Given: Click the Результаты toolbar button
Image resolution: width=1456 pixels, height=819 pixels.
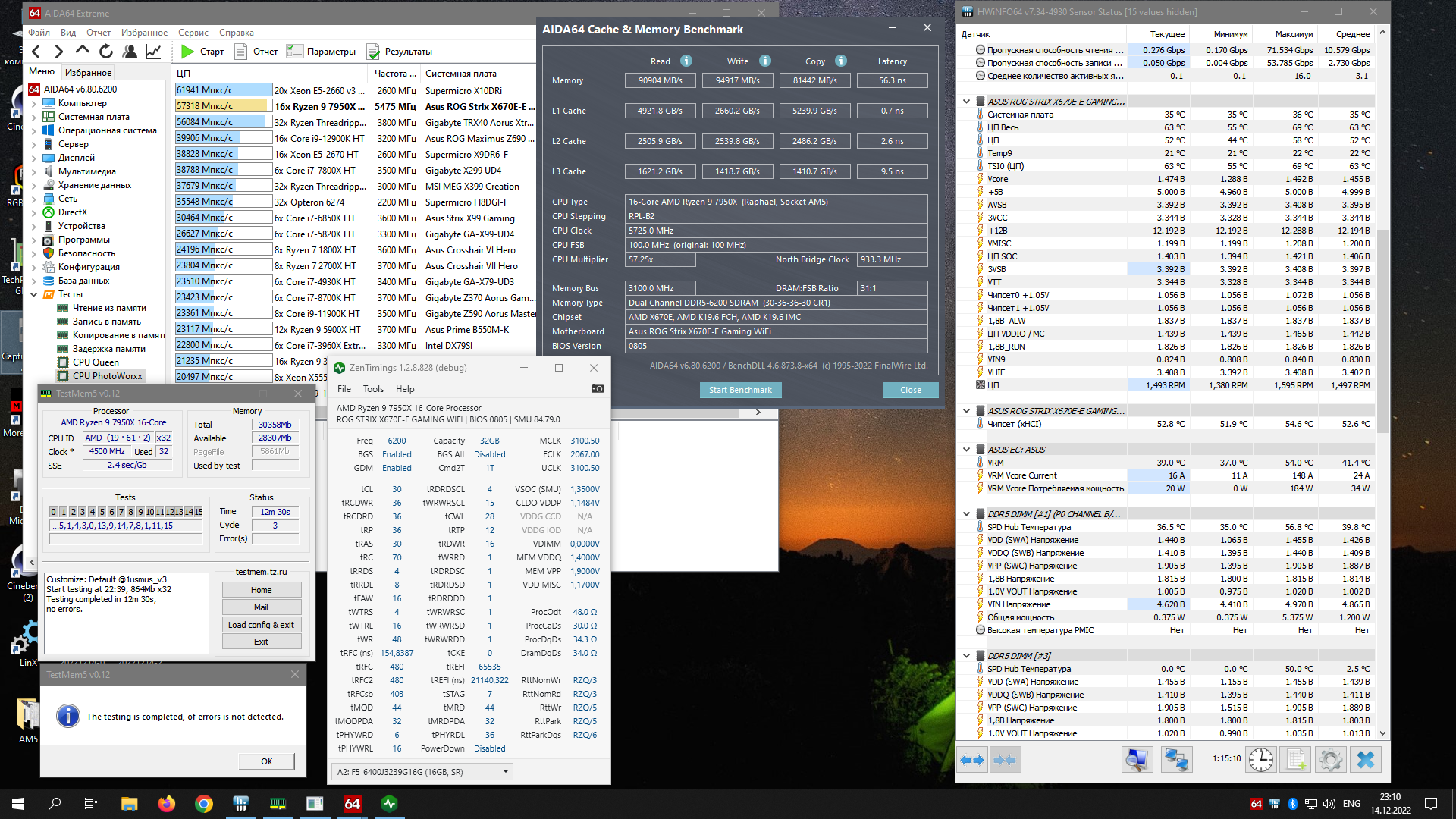Looking at the screenshot, I should pyautogui.click(x=400, y=52).
